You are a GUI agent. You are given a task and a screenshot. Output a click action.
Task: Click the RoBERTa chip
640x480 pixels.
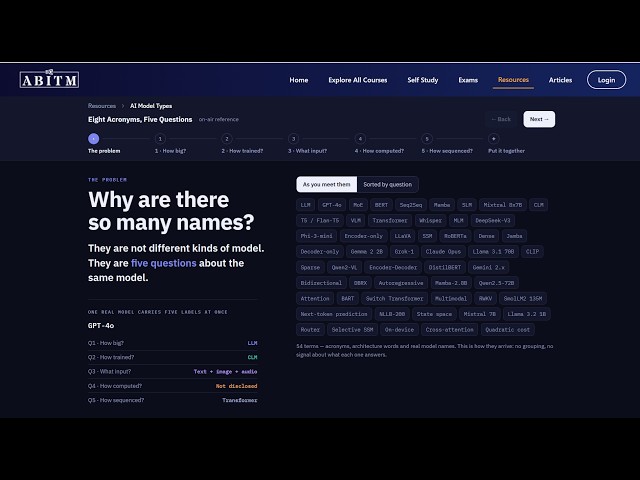coord(455,236)
